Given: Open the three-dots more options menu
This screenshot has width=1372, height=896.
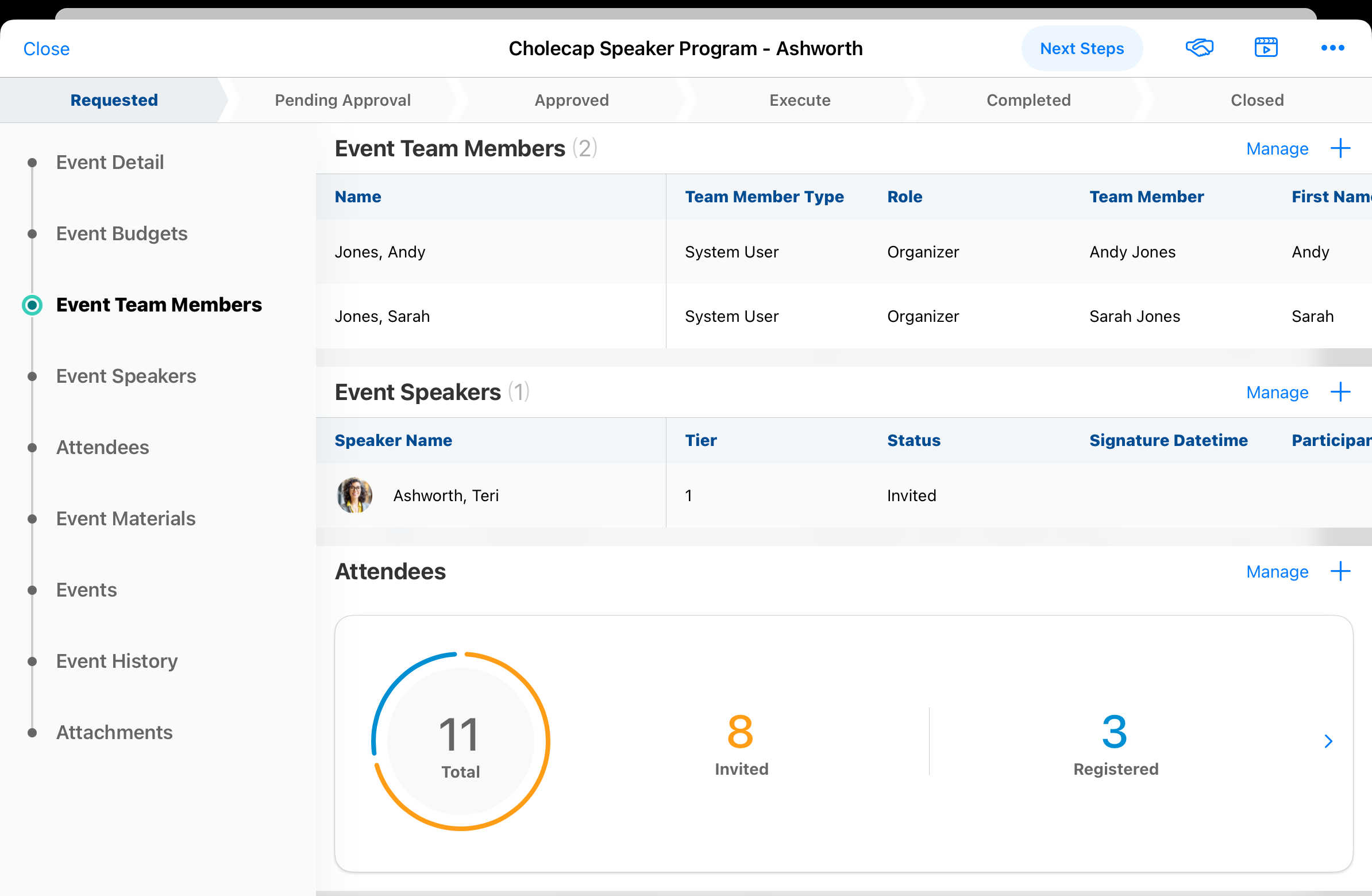Looking at the screenshot, I should pyautogui.click(x=1332, y=48).
